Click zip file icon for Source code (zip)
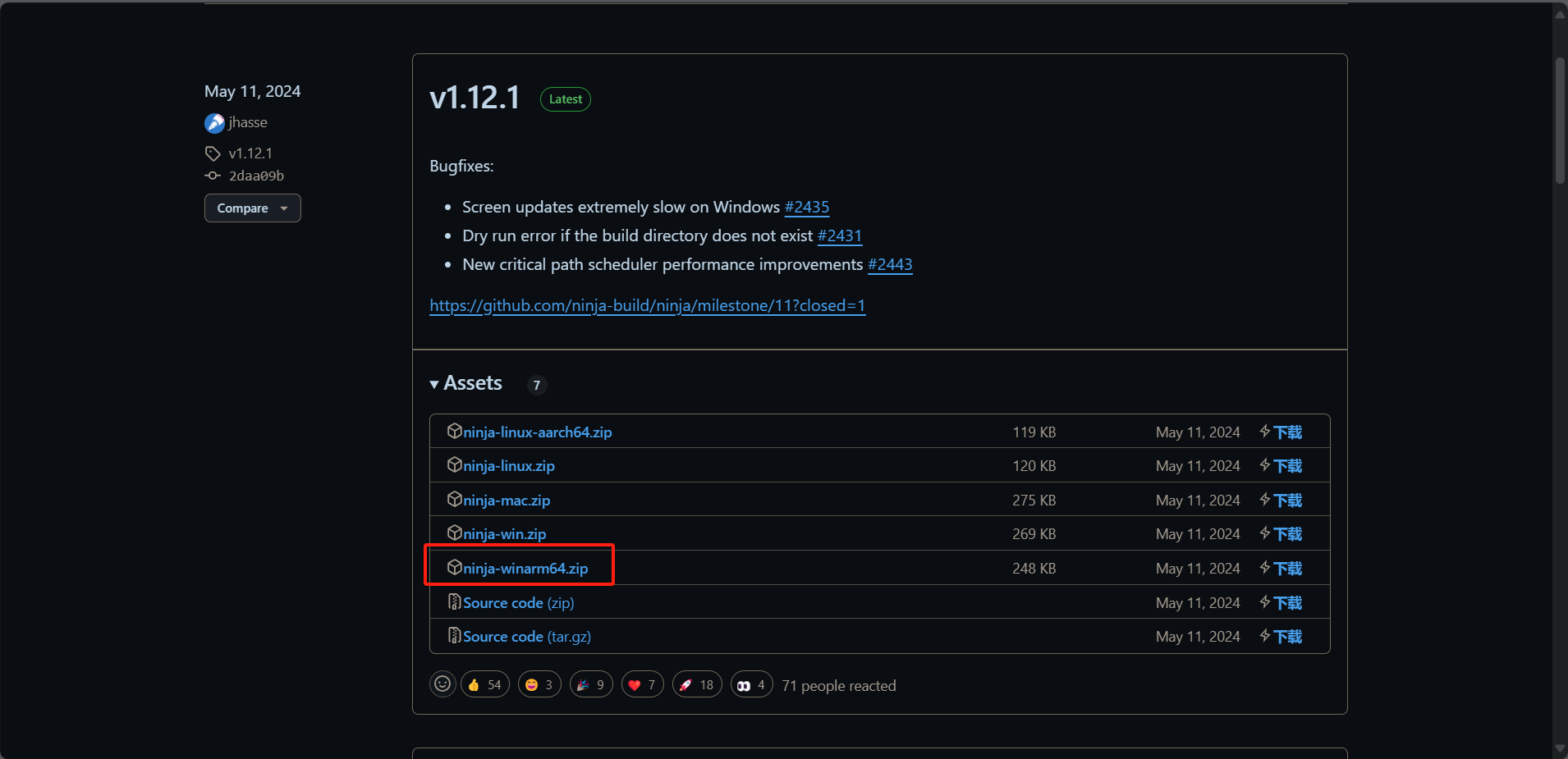 point(454,601)
